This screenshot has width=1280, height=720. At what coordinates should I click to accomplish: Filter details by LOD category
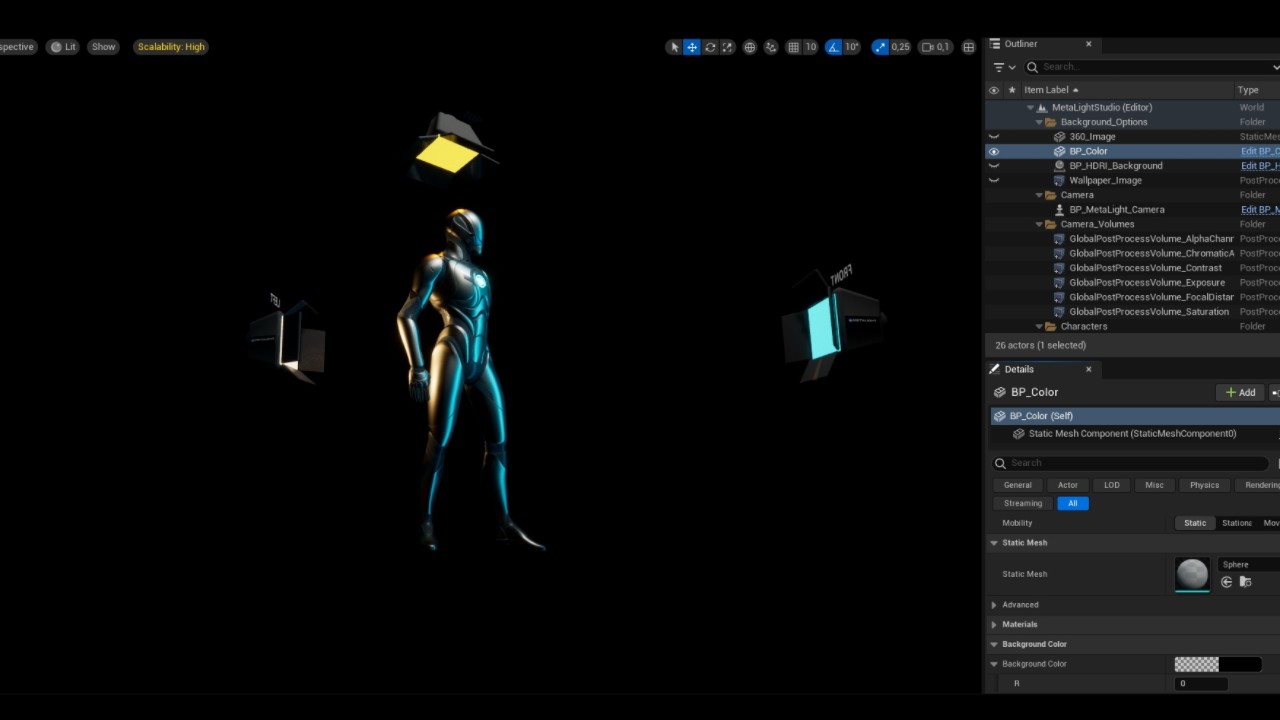(x=1112, y=485)
